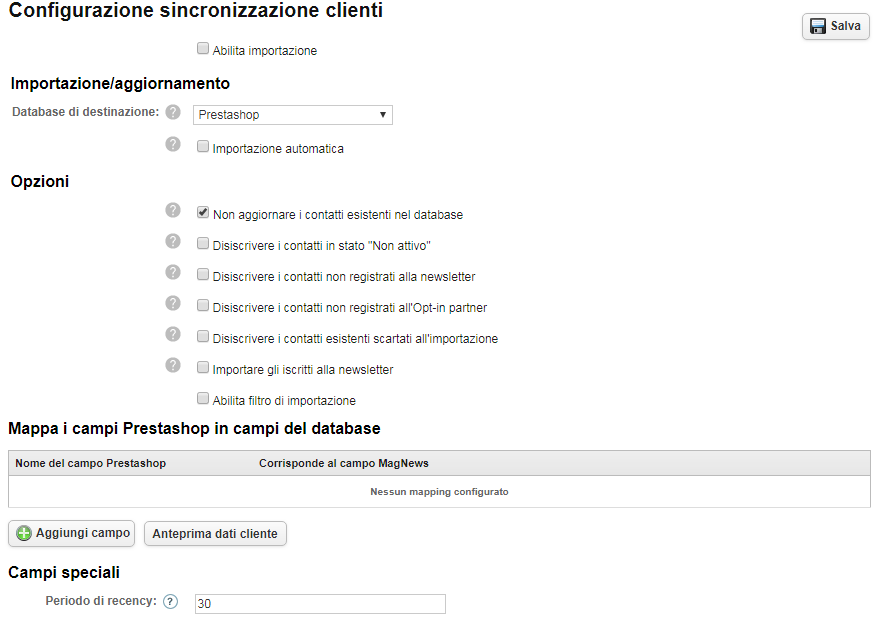This screenshot has height=622, width=883.
Task: Open Anteprima dati cliente
Action: (215, 534)
